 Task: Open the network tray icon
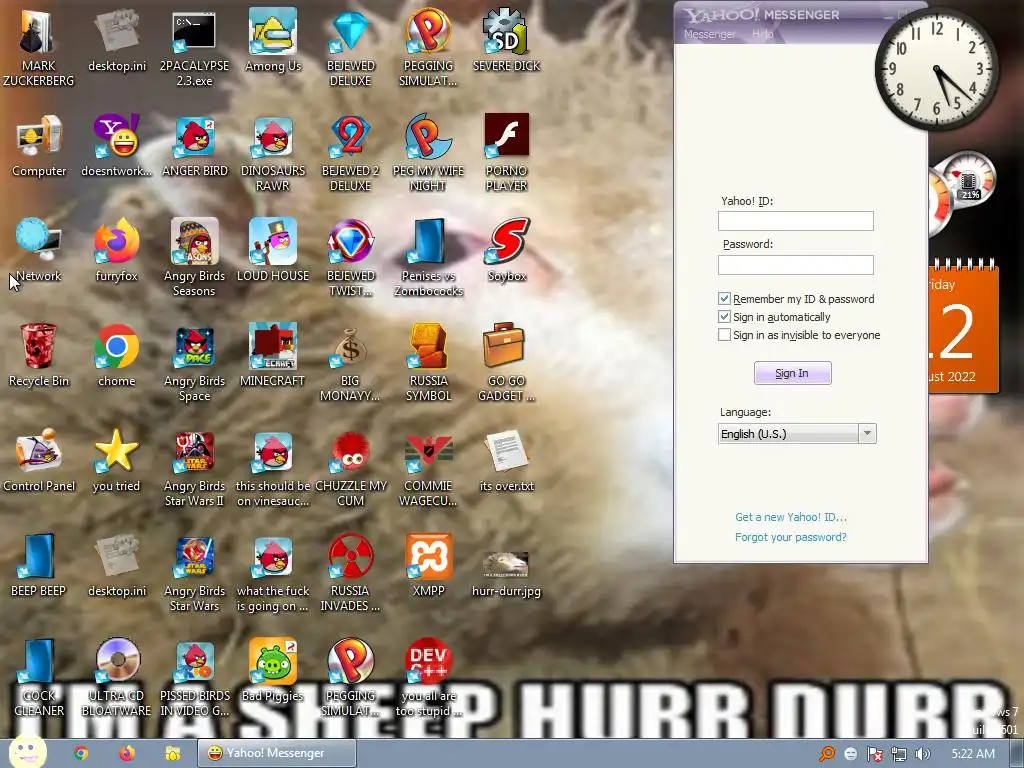pyautogui.click(x=899, y=754)
